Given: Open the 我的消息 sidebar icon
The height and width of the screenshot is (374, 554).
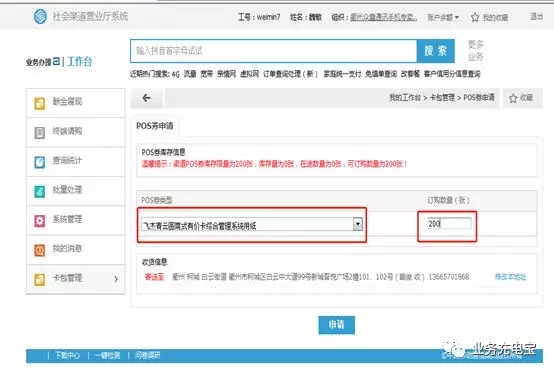Looking at the screenshot, I should pos(40,250).
